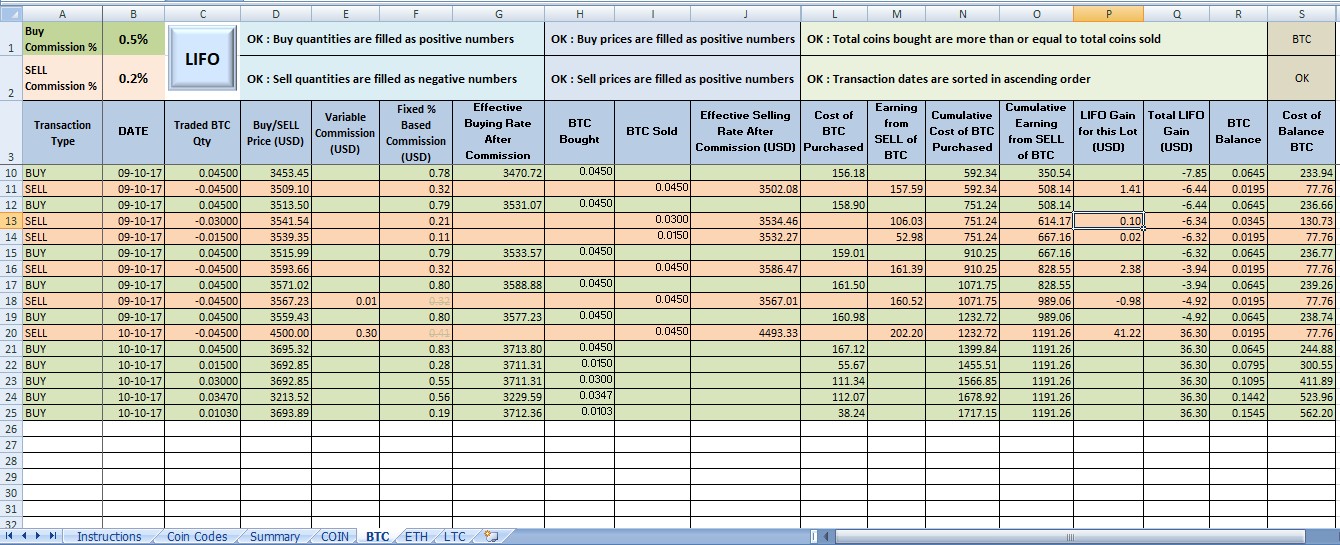This screenshot has height=545, width=1340.
Task: Click variable commission 0.30 cell
Action: pyautogui.click(x=345, y=333)
